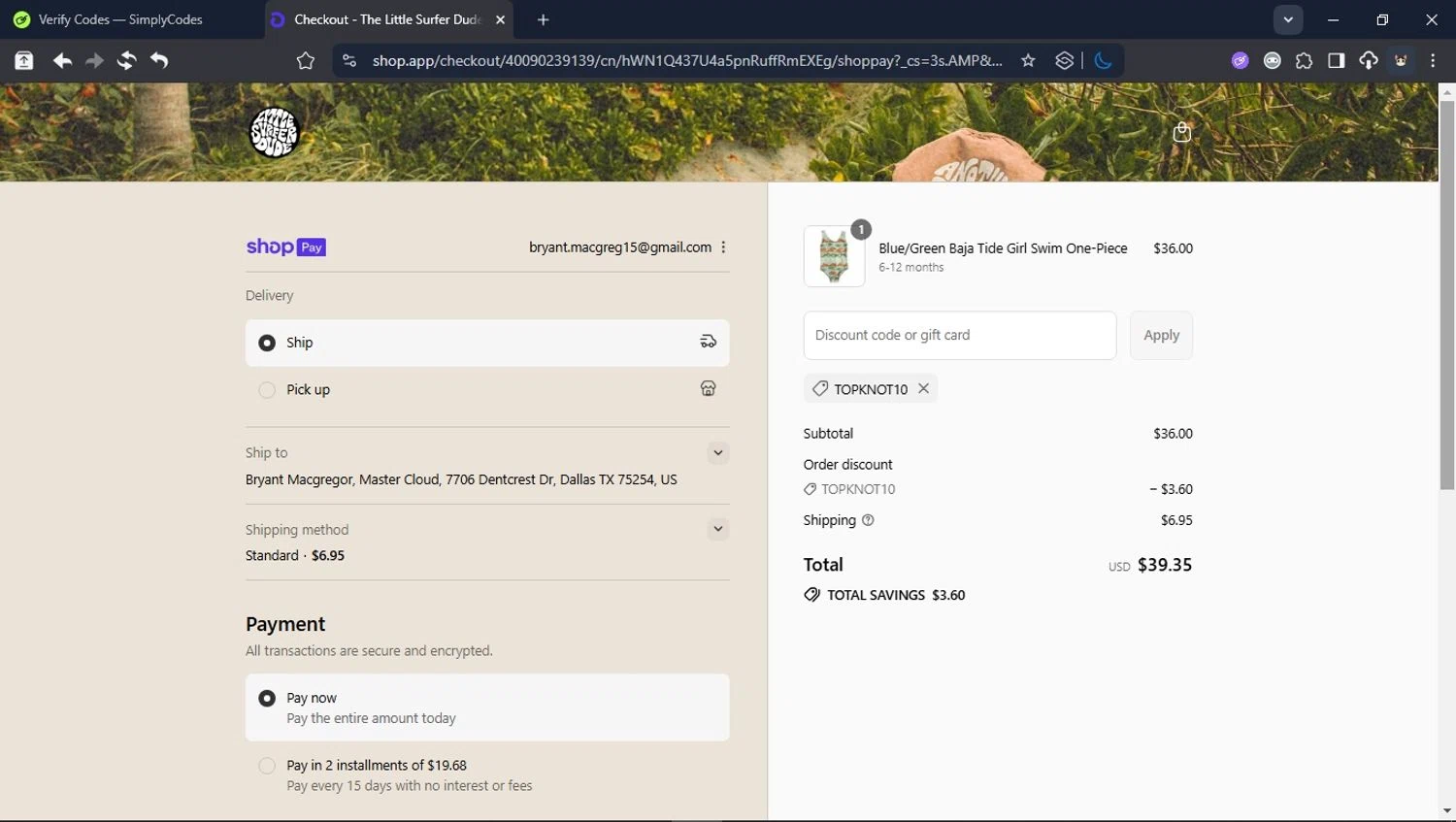Click the stacked layers icon in address bar
This screenshot has height=822, width=1456.
[1064, 60]
